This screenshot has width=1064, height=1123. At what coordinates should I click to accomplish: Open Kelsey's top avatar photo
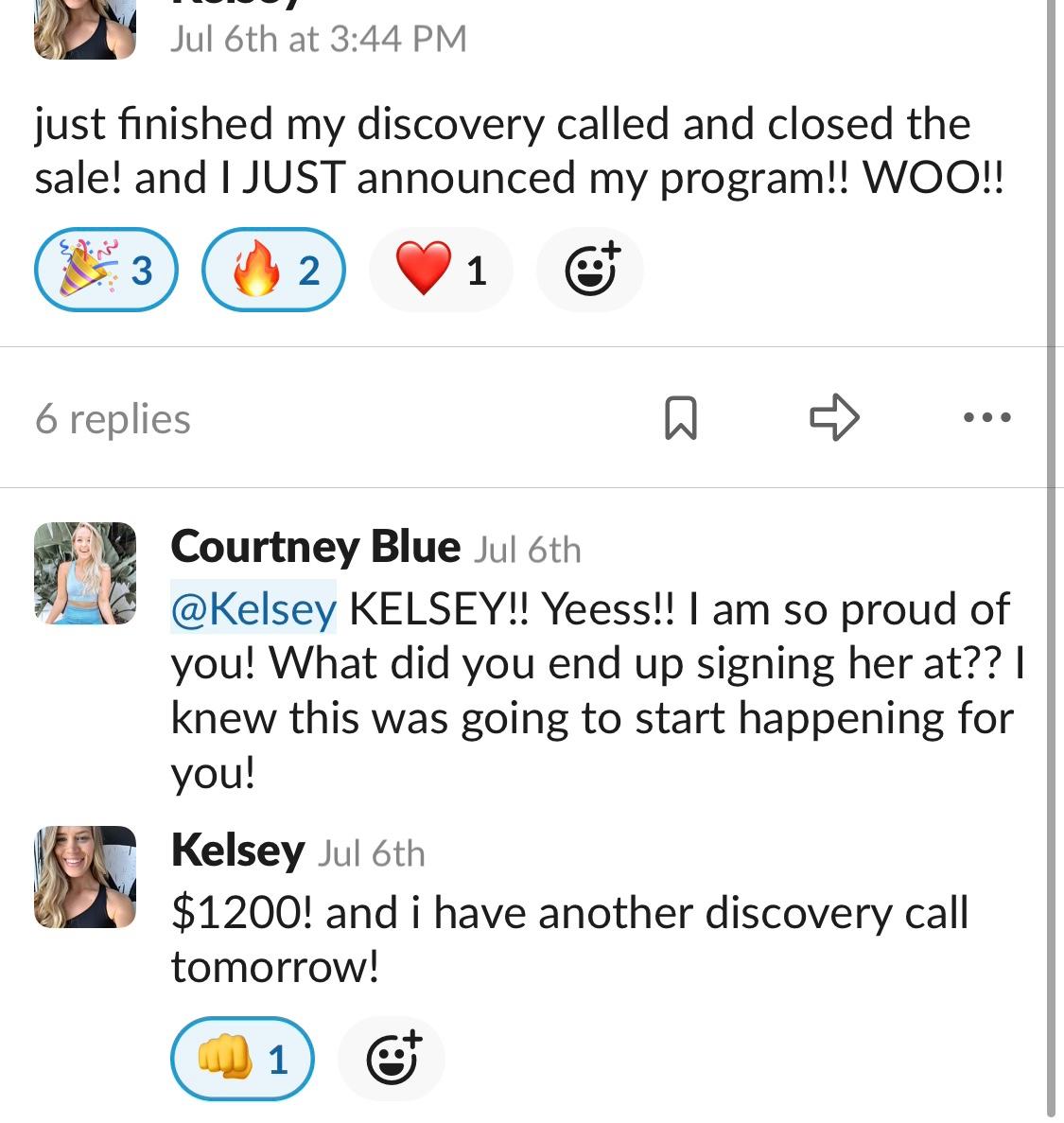click(x=84, y=28)
